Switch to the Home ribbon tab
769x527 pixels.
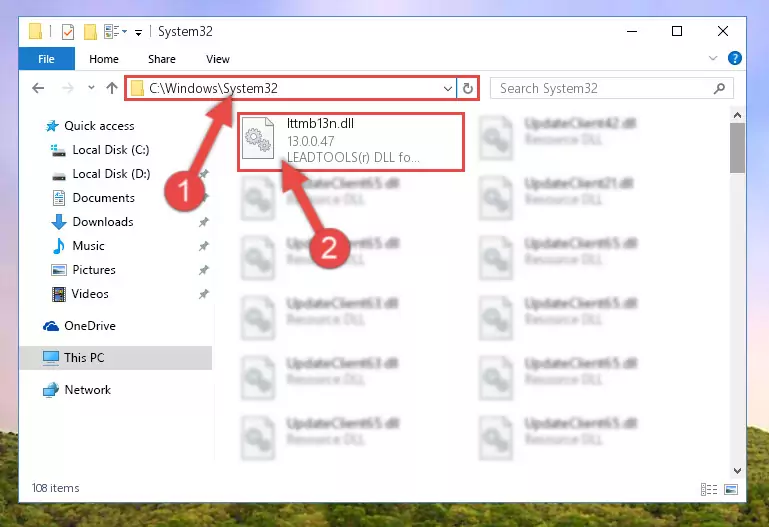point(104,59)
